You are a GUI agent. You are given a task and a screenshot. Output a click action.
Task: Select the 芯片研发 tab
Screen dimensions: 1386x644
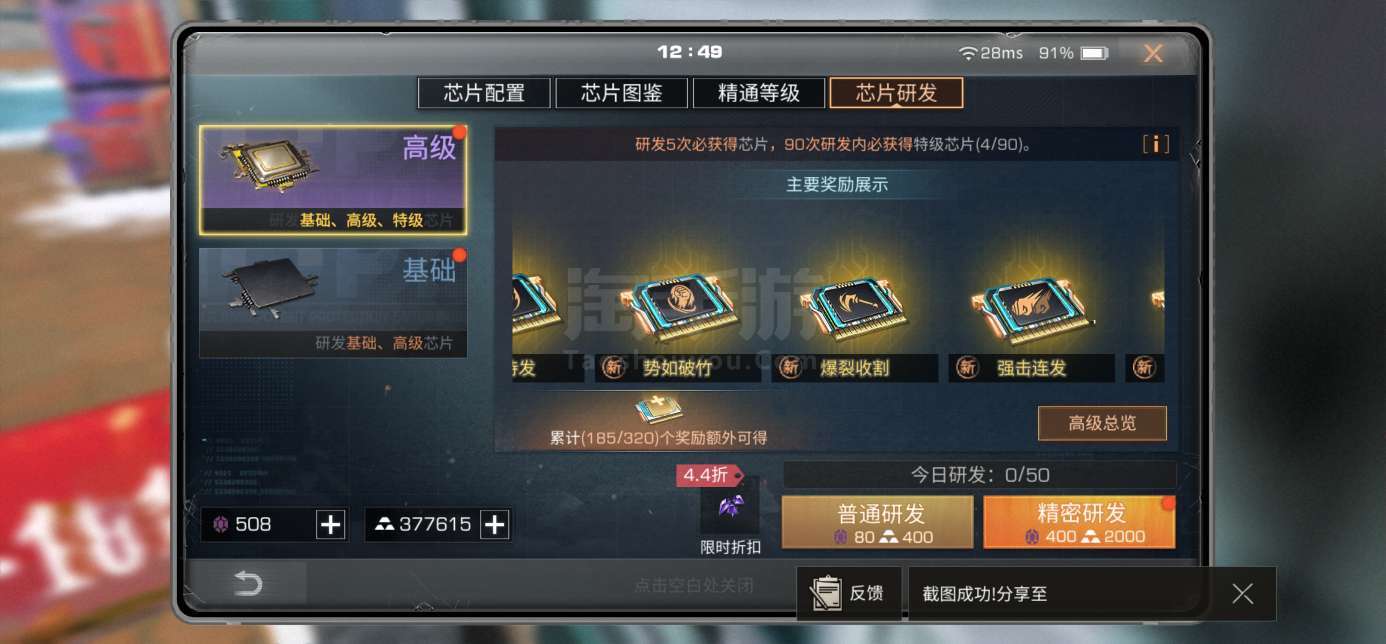coord(896,93)
